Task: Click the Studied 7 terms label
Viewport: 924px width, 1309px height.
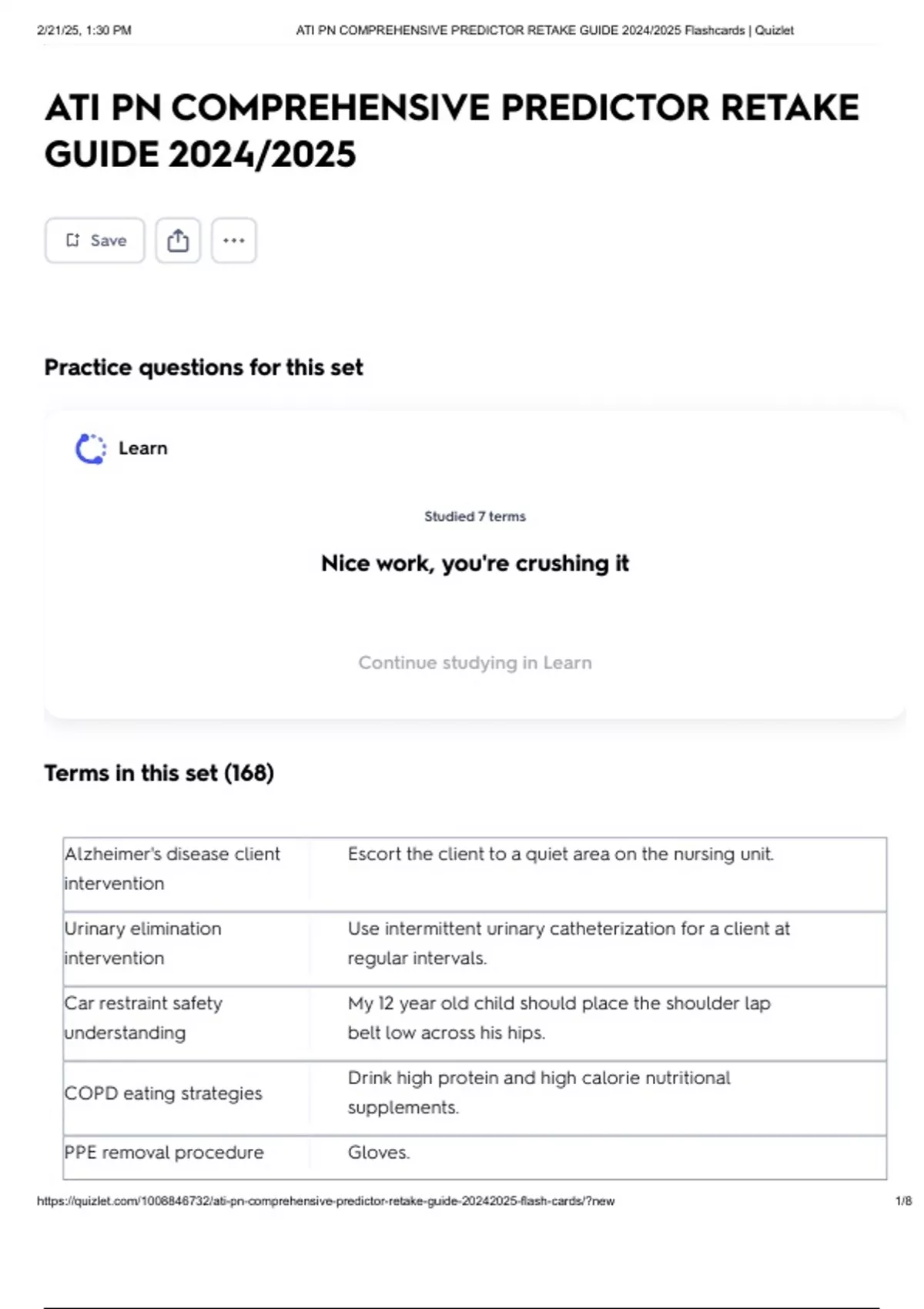Action: [474, 517]
